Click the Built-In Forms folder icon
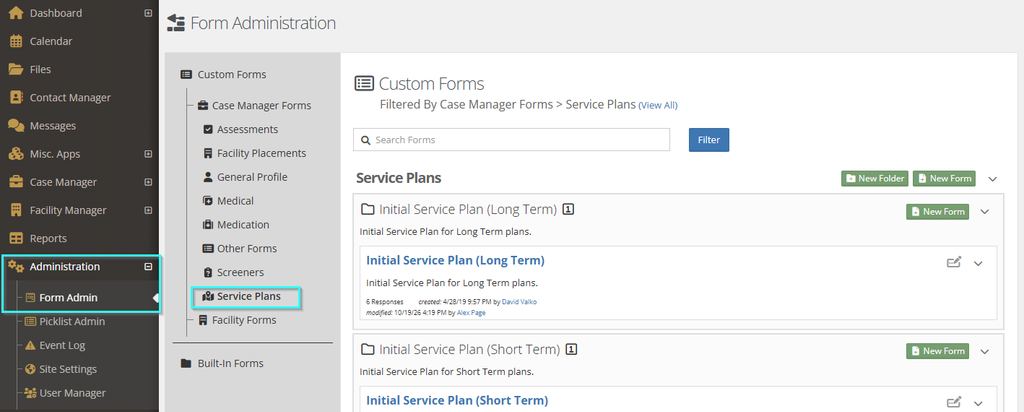The width and height of the screenshot is (1024, 412). tap(186, 364)
